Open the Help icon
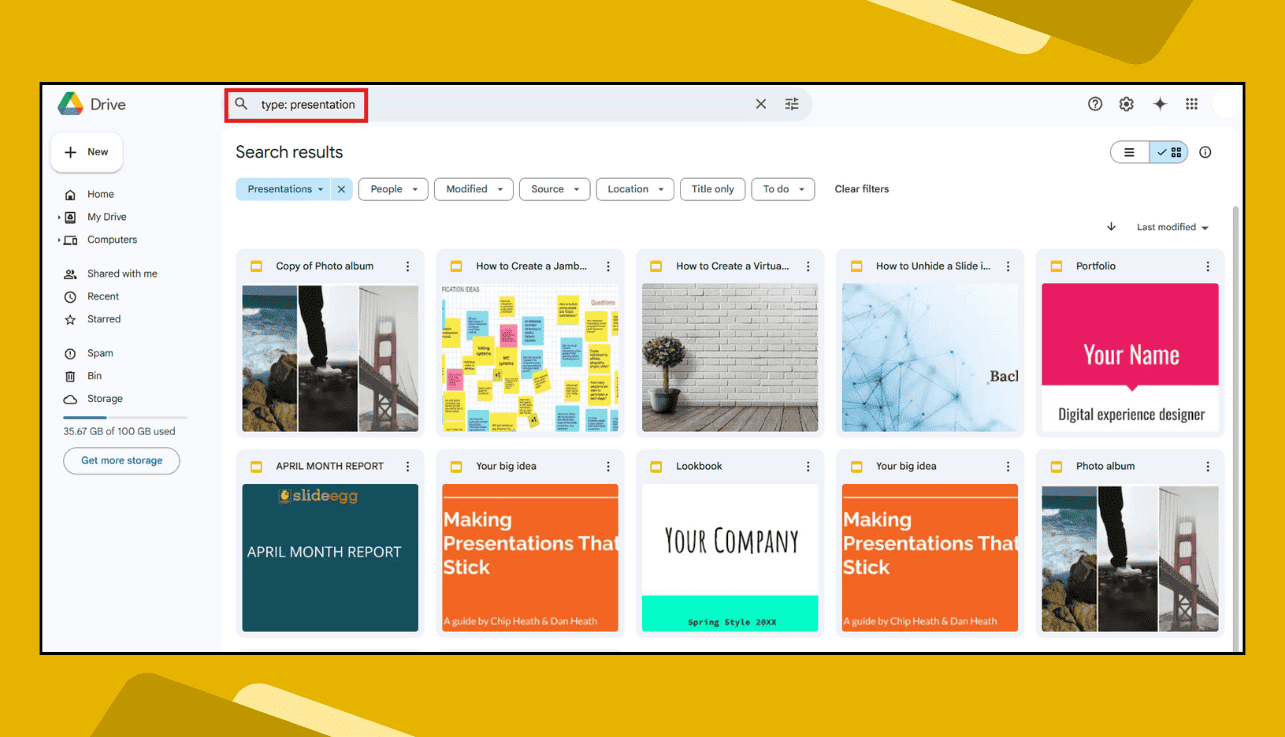Viewport: 1285px width, 737px height. coord(1094,103)
